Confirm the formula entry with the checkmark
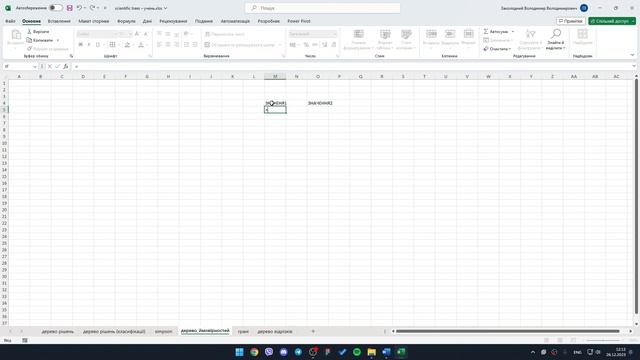Viewport: 640px width, 360px height. [x=58, y=66]
